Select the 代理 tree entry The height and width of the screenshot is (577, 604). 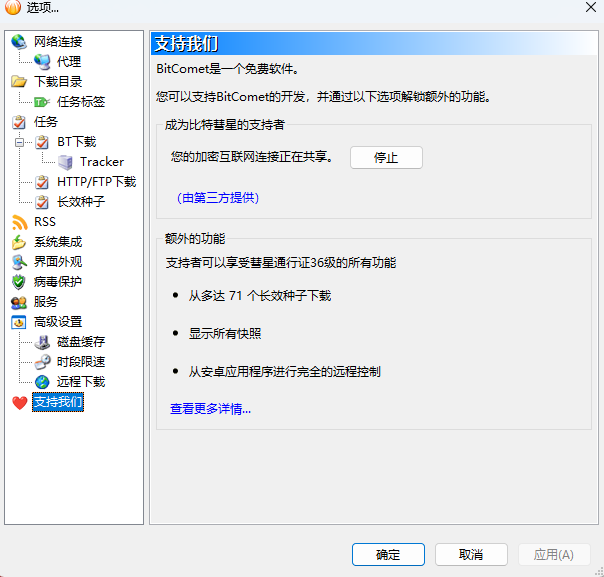tap(69, 62)
